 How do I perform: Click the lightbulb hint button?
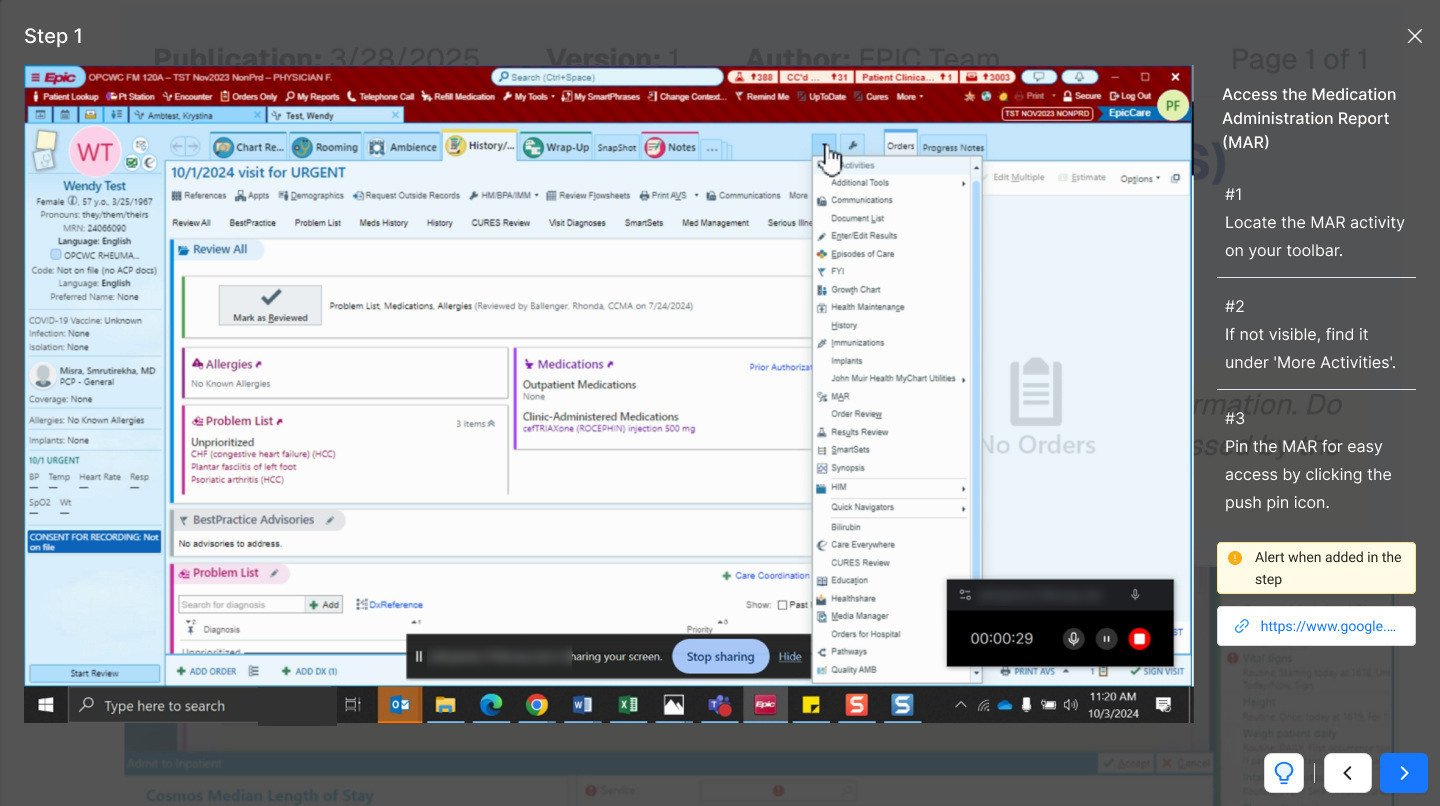tap(1284, 773)
